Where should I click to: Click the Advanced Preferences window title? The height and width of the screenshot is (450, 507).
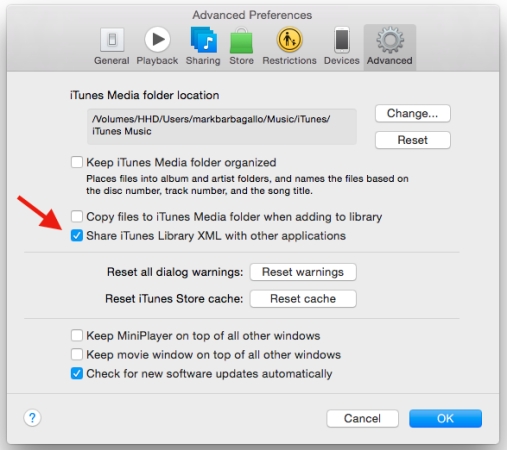[x=252, y=15]
